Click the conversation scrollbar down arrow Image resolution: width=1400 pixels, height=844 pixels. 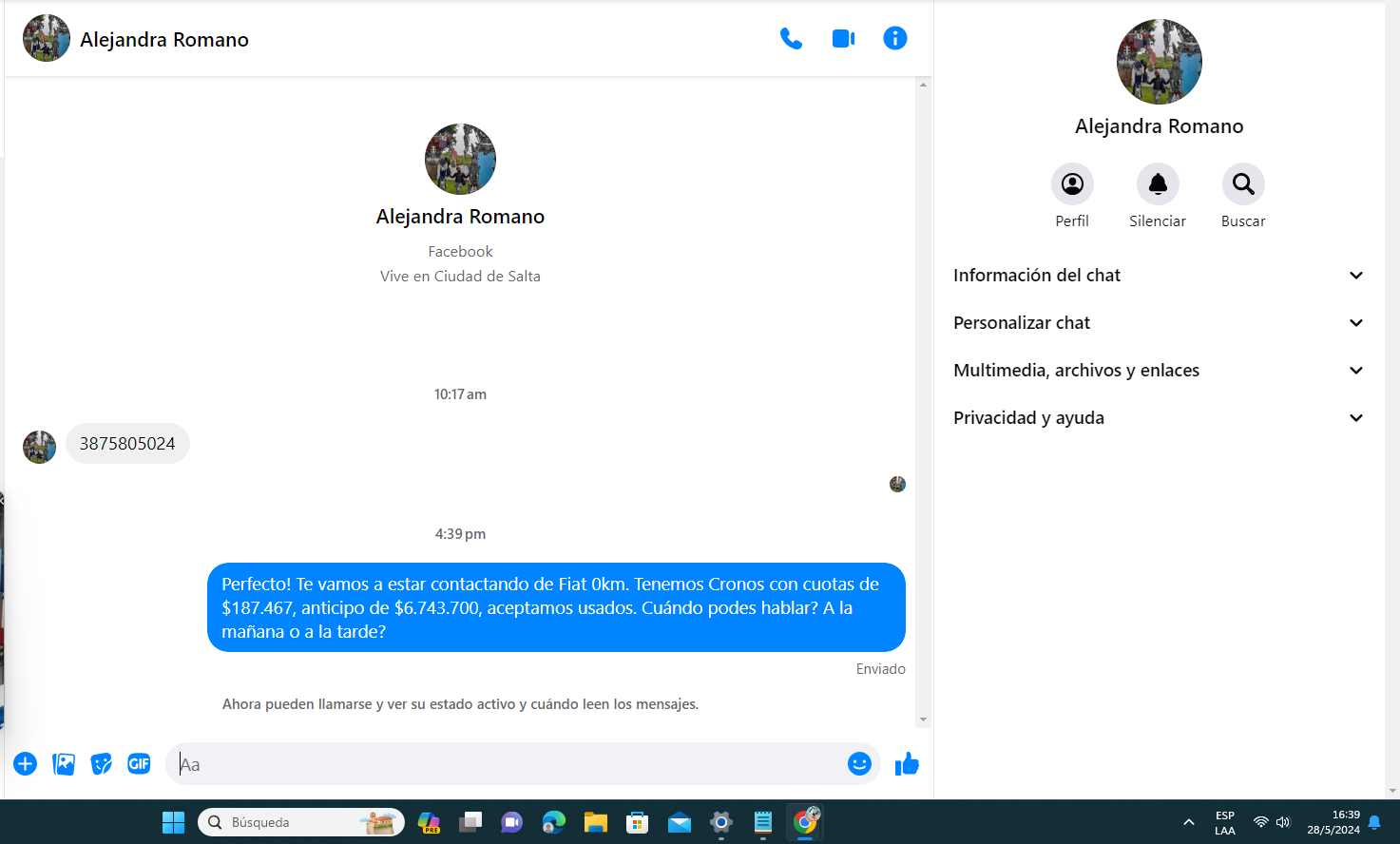pyautogui.click(x=923, y=719)
